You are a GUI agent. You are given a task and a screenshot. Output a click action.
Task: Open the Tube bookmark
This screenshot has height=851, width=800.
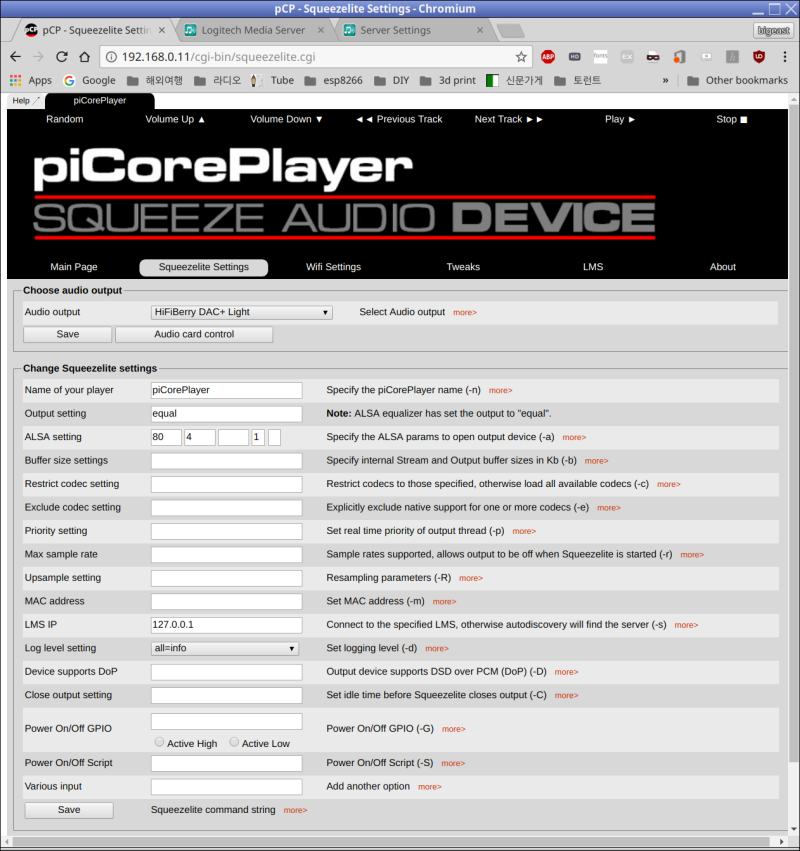[272, 80]
